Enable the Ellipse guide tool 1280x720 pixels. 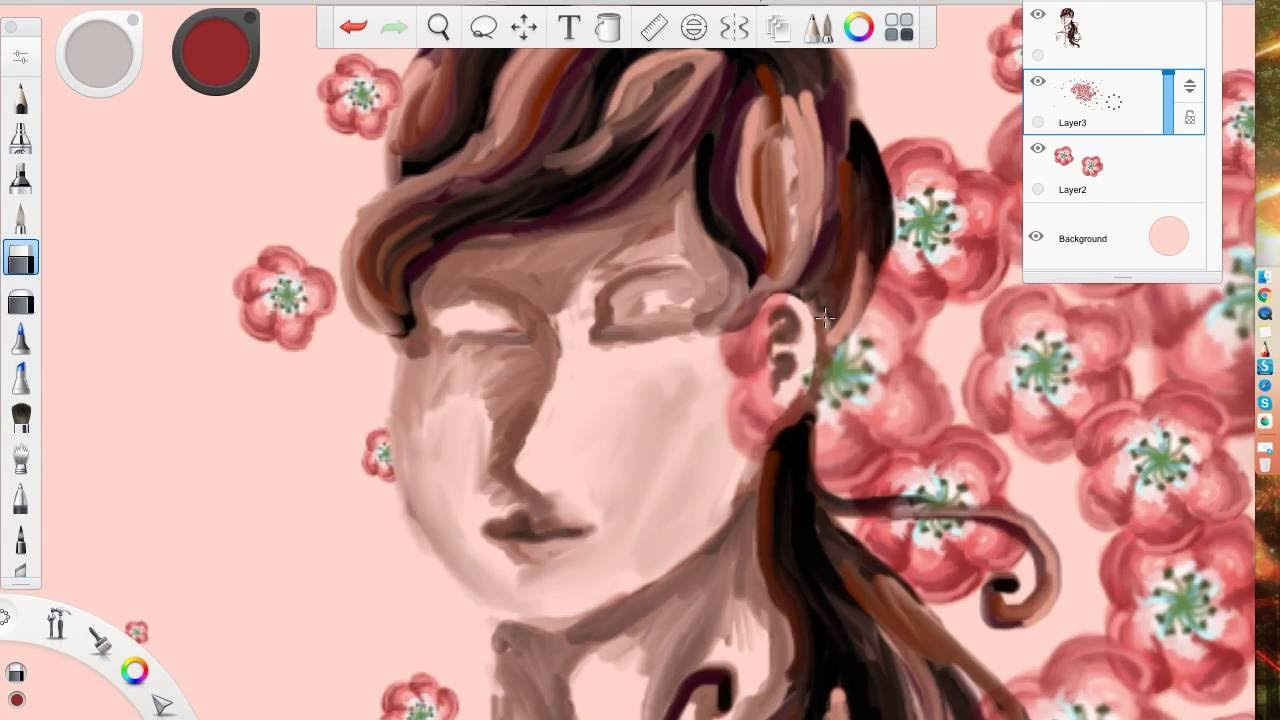[x=694, y=28]
